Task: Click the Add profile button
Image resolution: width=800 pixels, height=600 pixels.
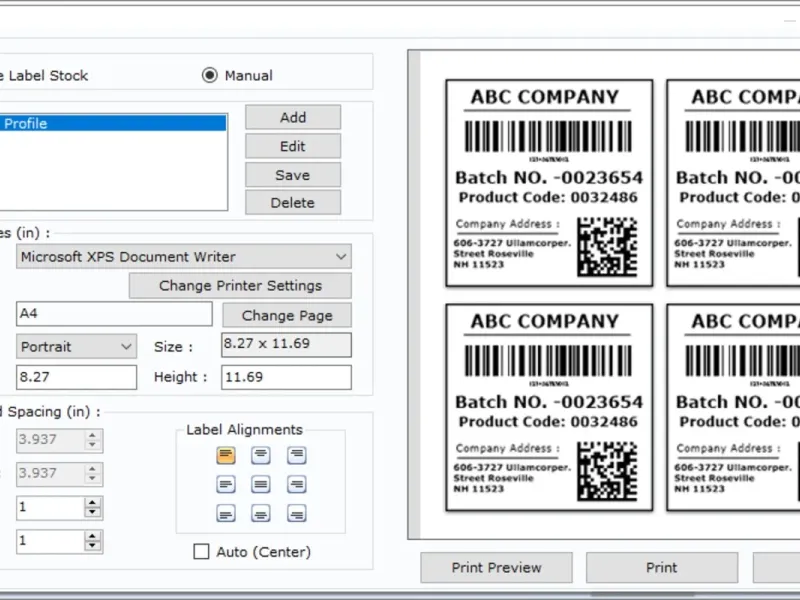Action: click(293, 117)
